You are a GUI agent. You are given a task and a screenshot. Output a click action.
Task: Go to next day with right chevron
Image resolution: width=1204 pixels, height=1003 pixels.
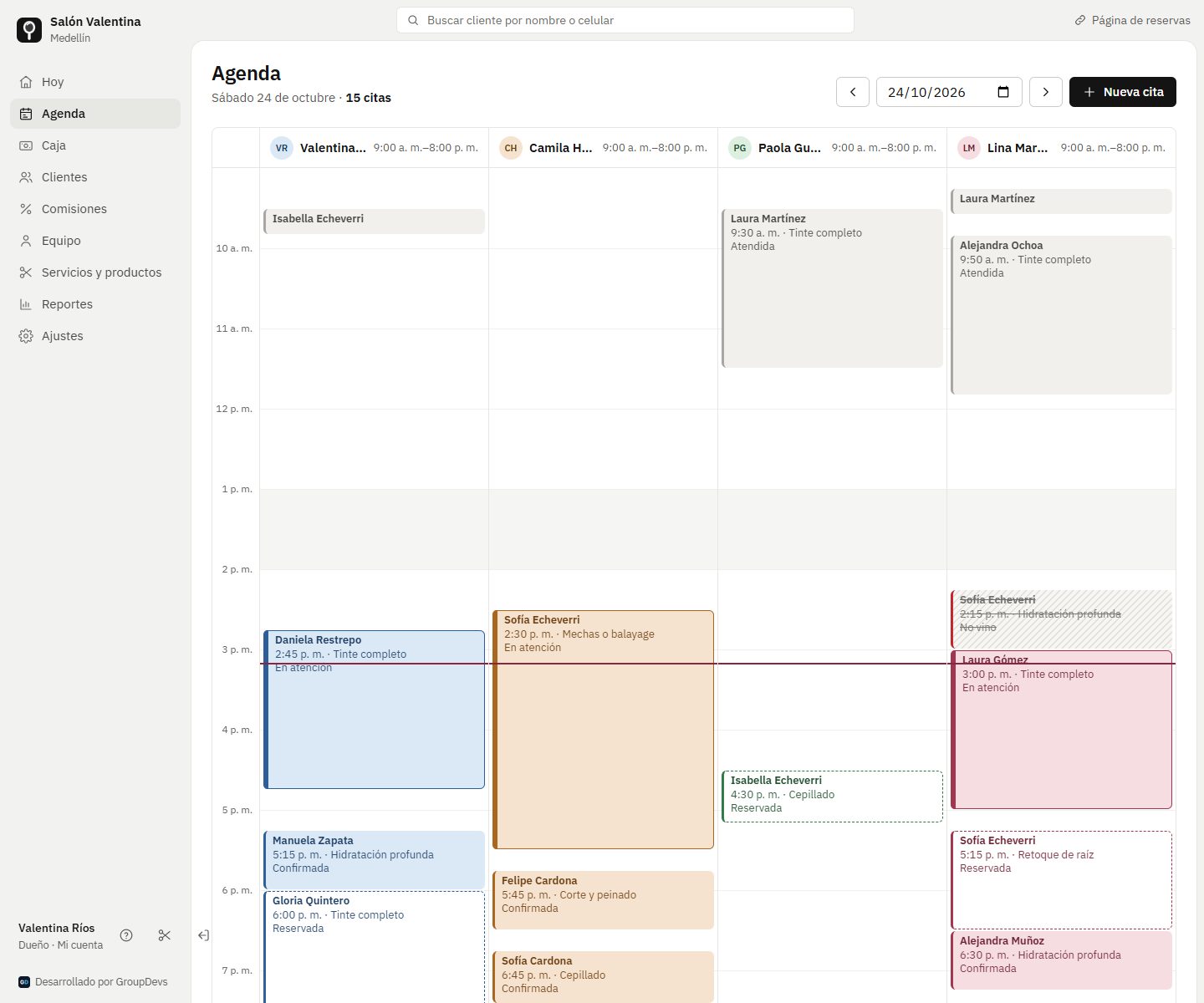(x=1046, y=92)
